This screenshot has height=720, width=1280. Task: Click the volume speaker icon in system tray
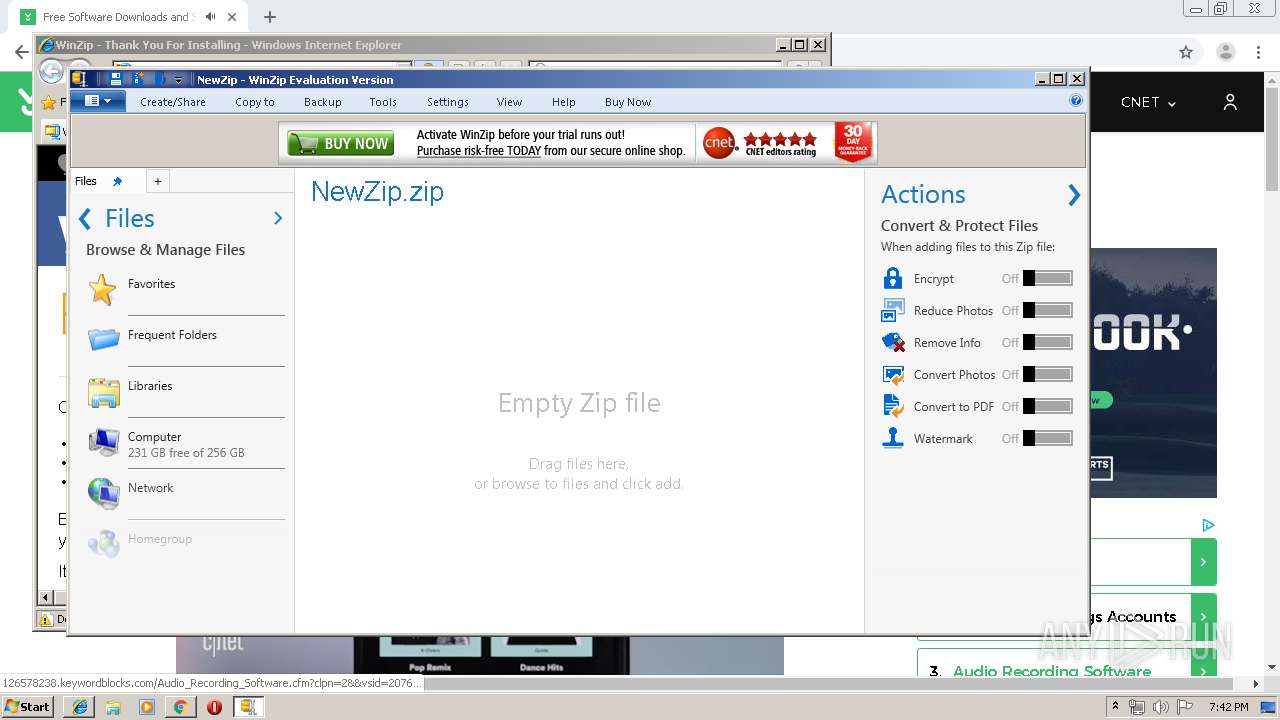(x=1160, y=707)
